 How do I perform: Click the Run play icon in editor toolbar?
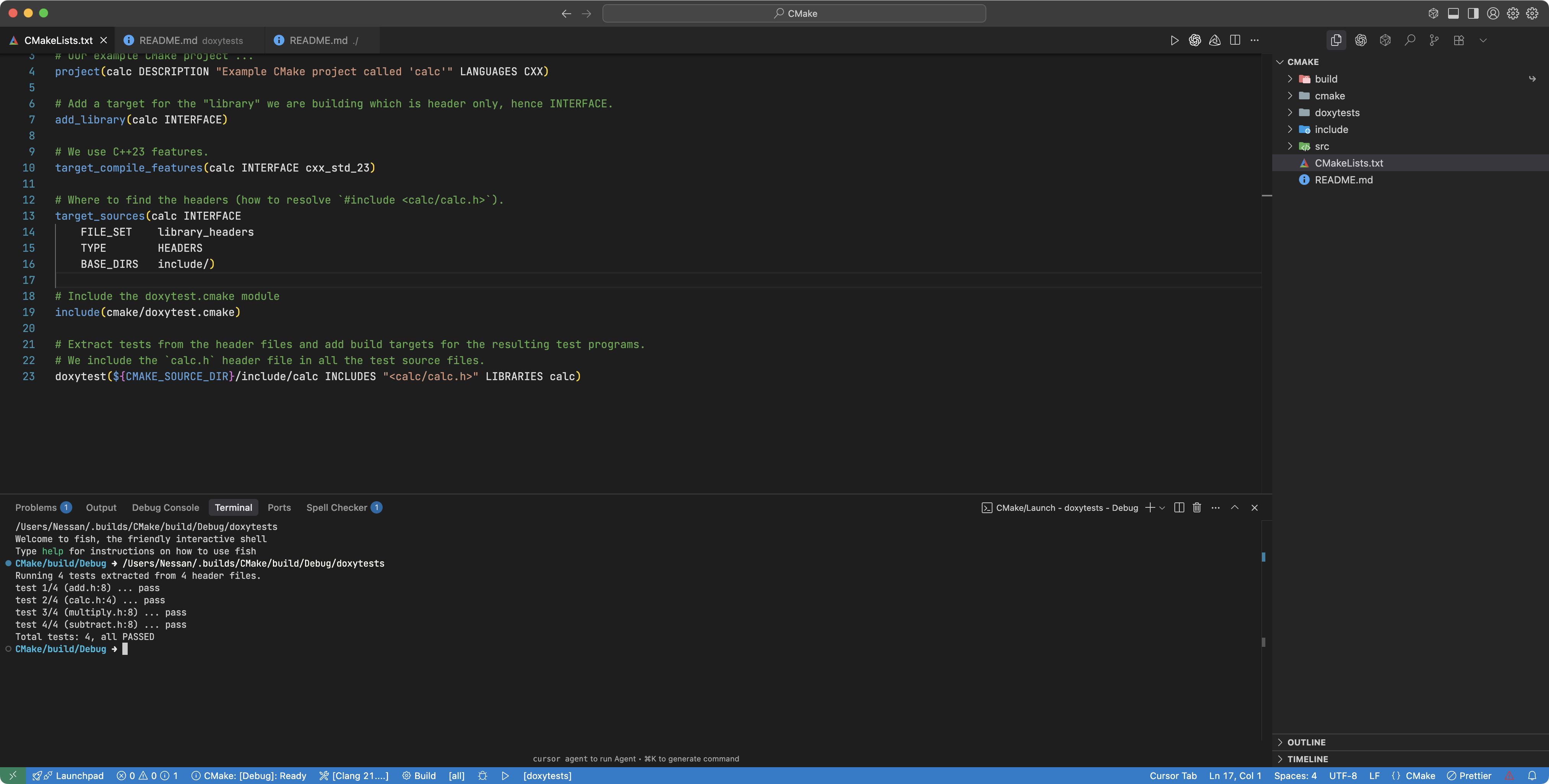pos(1174,40)
